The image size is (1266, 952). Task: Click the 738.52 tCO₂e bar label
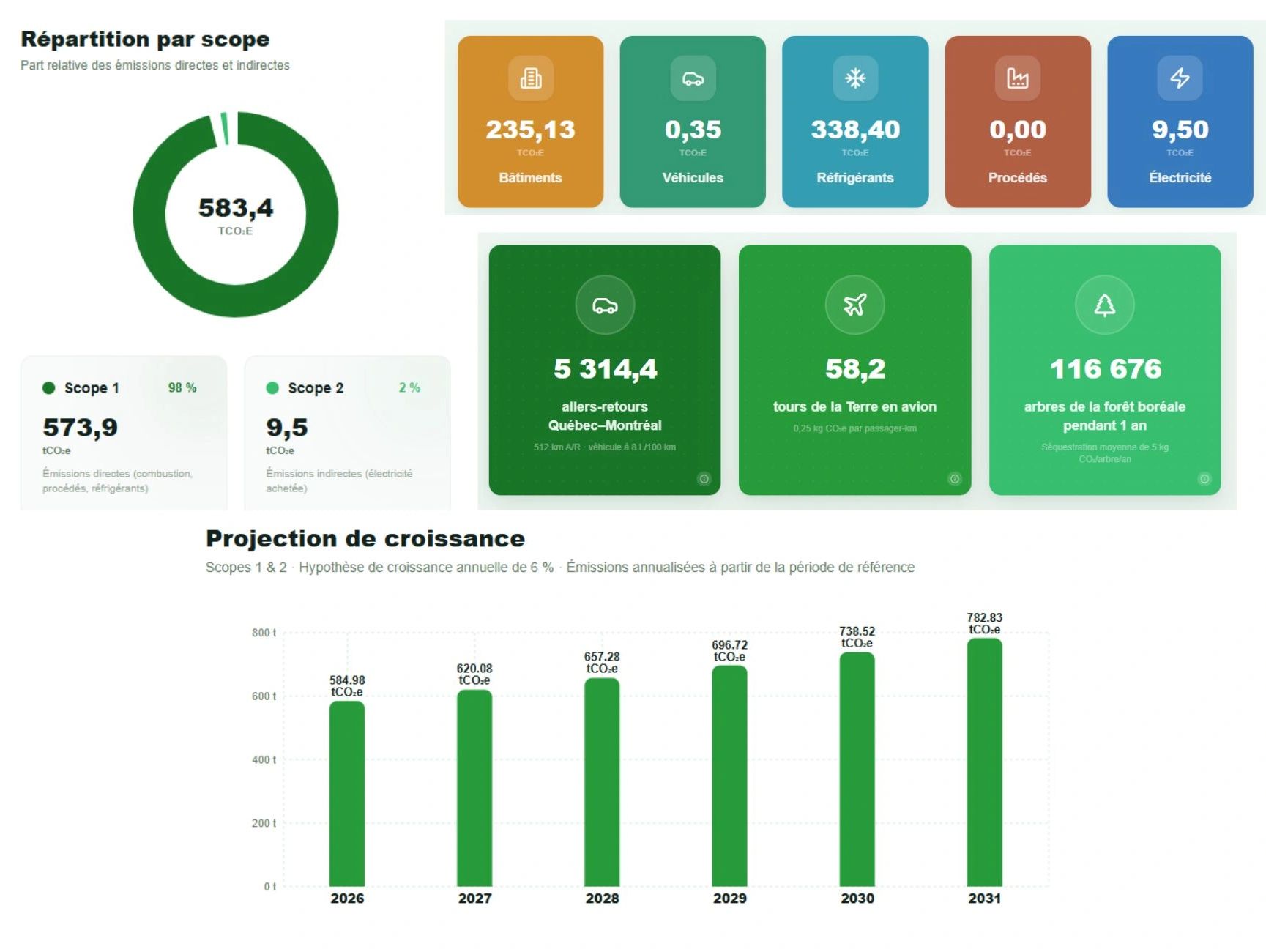click(x=857, y=637)
